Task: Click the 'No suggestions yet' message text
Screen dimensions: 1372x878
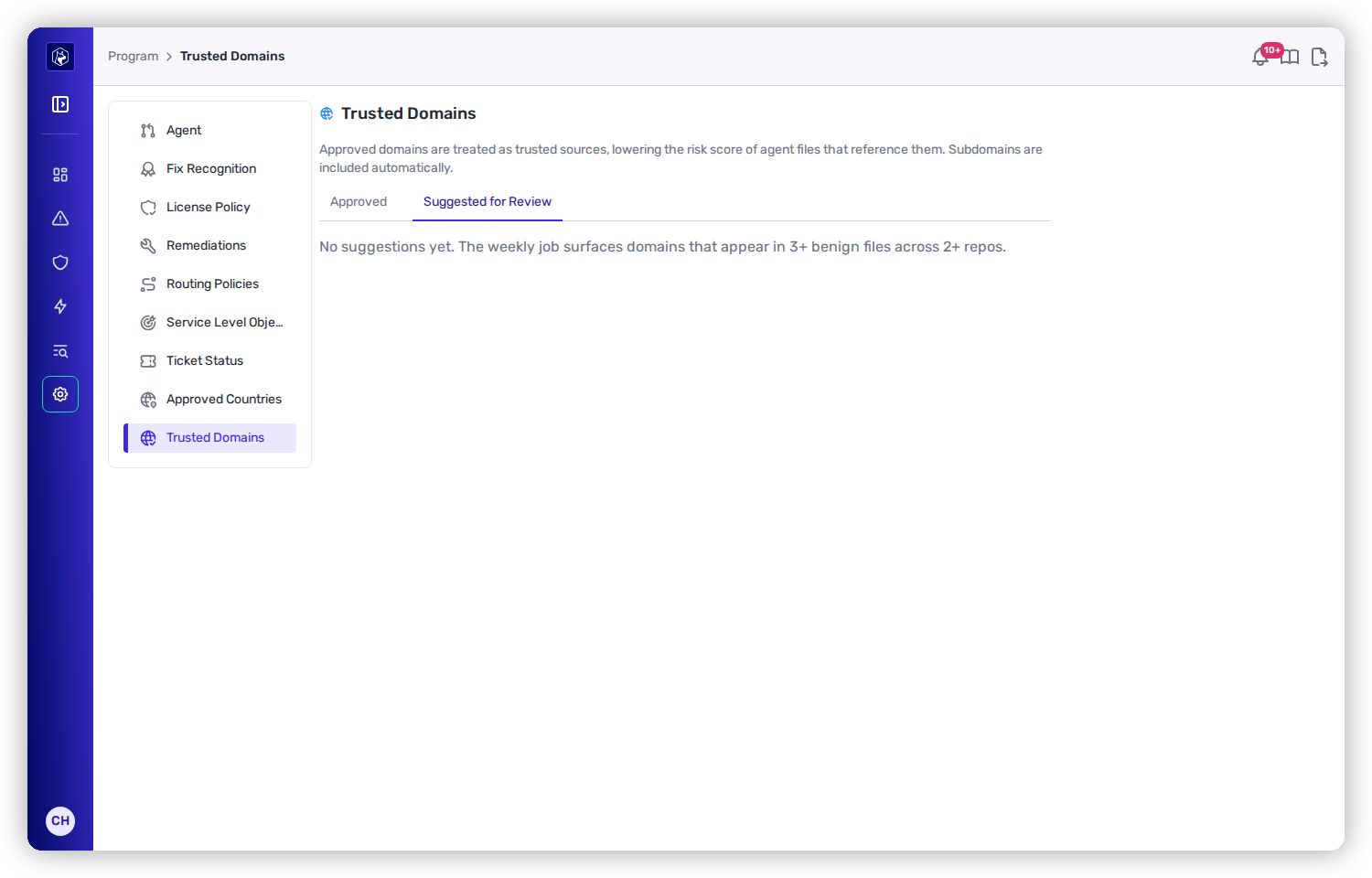Action: pos(662,247)
